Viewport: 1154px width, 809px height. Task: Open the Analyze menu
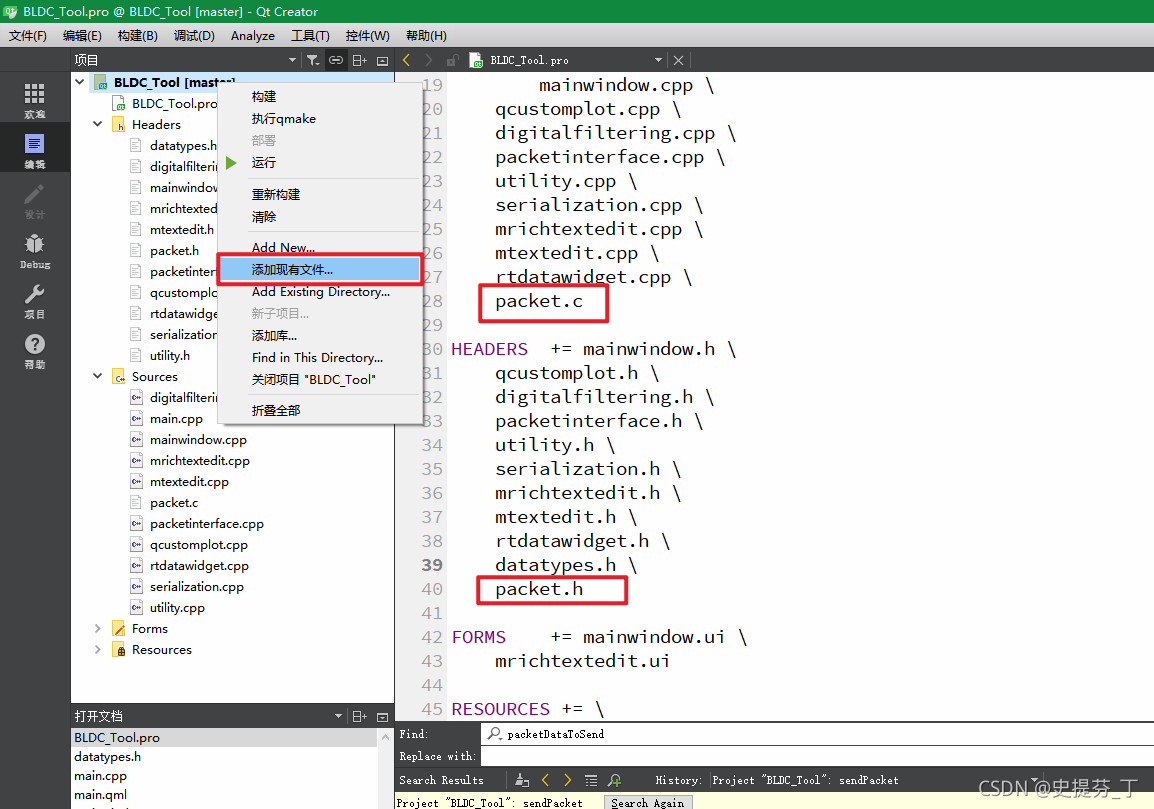click(252, 35)
